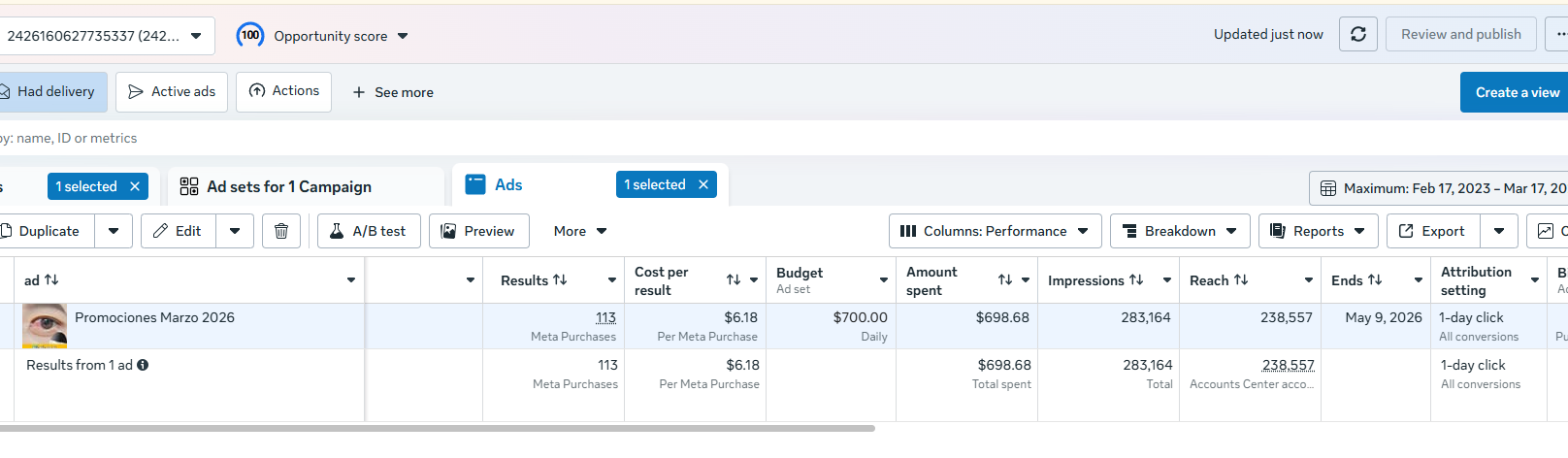Screen dimensions: 1568x458
Task: Click the trash delete icon
Action: (280, 231)
